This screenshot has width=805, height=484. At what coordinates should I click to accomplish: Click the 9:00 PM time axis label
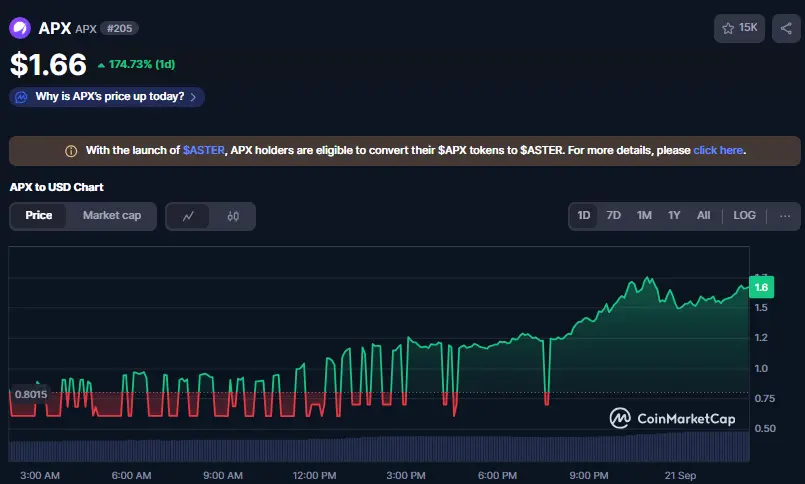589,476
